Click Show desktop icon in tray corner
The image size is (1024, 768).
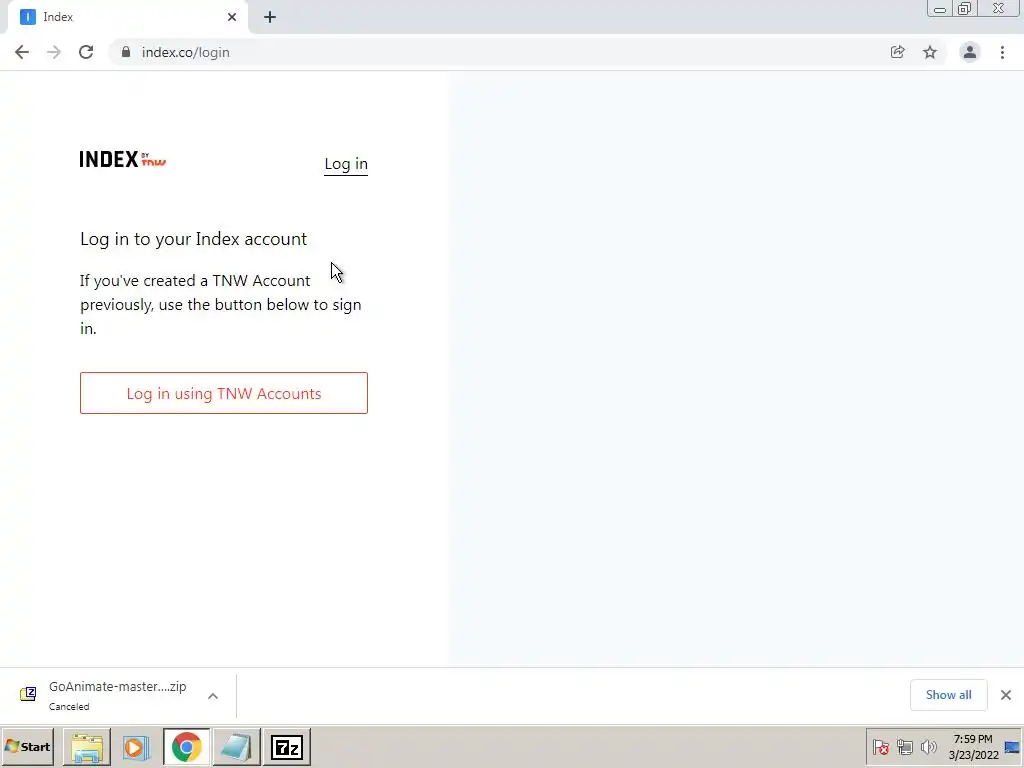[1013, 746]
